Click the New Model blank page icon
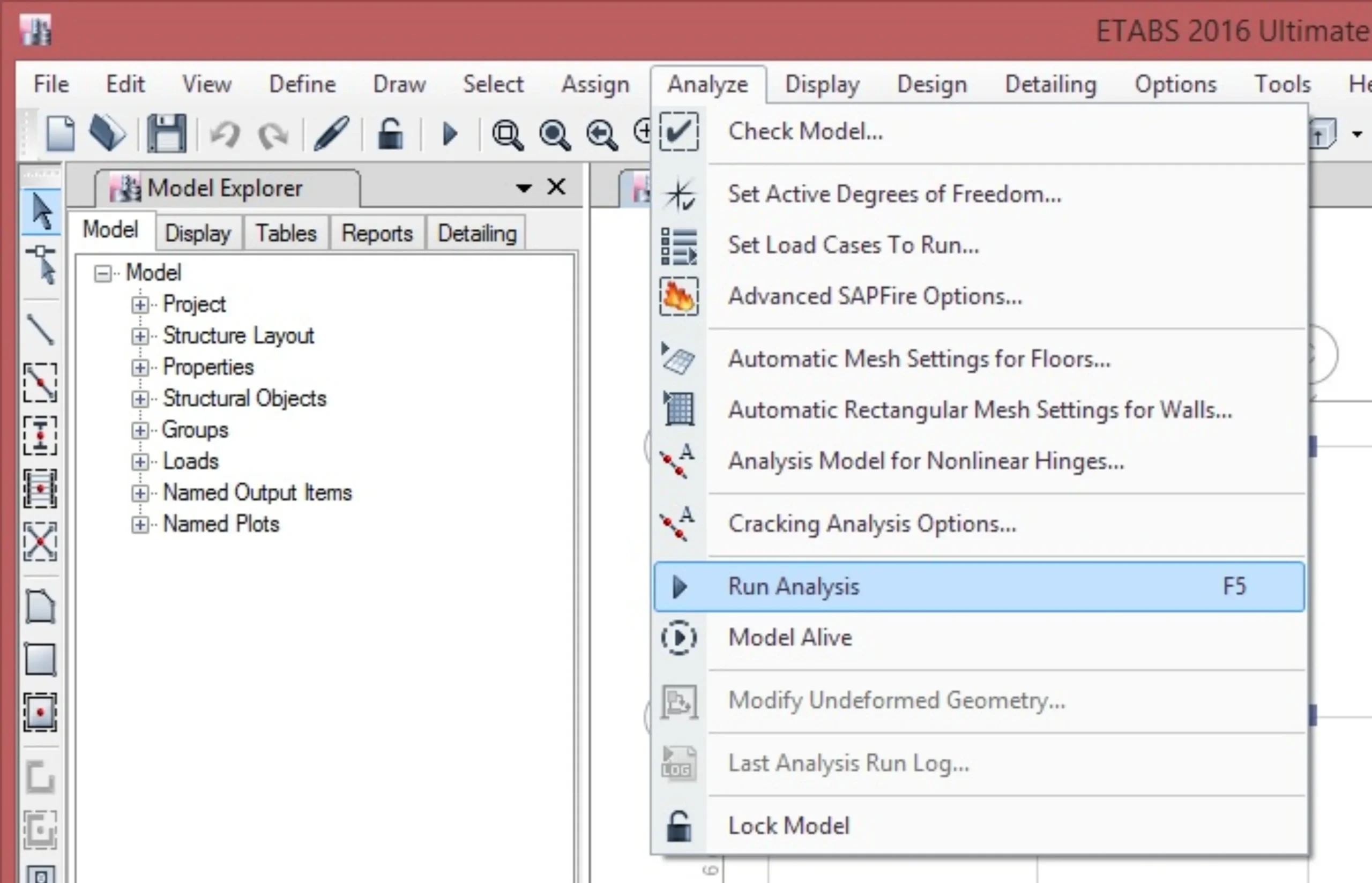The image size is (1372, 883). tap(60, 133)
